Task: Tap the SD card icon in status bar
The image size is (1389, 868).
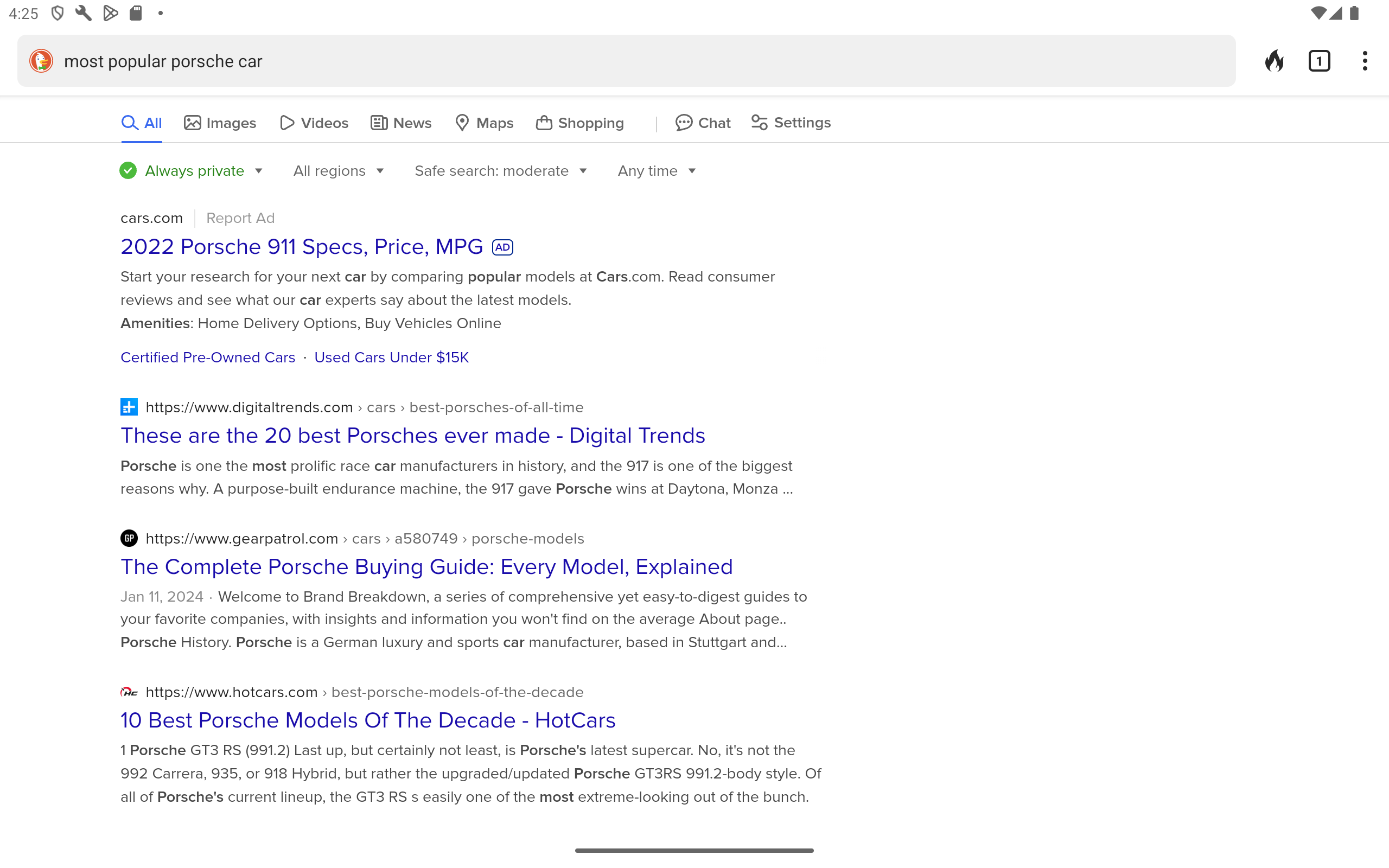Action: [x=136, y=13]
